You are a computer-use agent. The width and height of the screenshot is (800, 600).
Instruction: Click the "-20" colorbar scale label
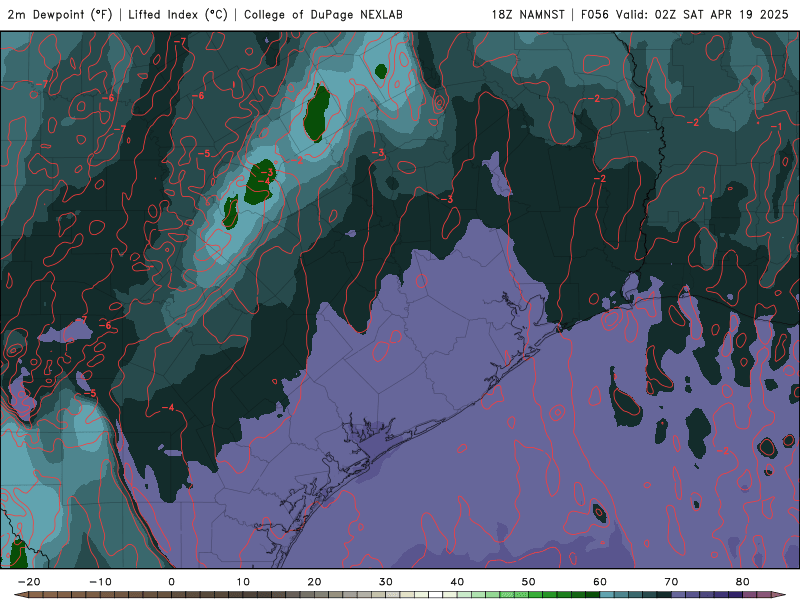pyautogui.click(x=29, y=582)
